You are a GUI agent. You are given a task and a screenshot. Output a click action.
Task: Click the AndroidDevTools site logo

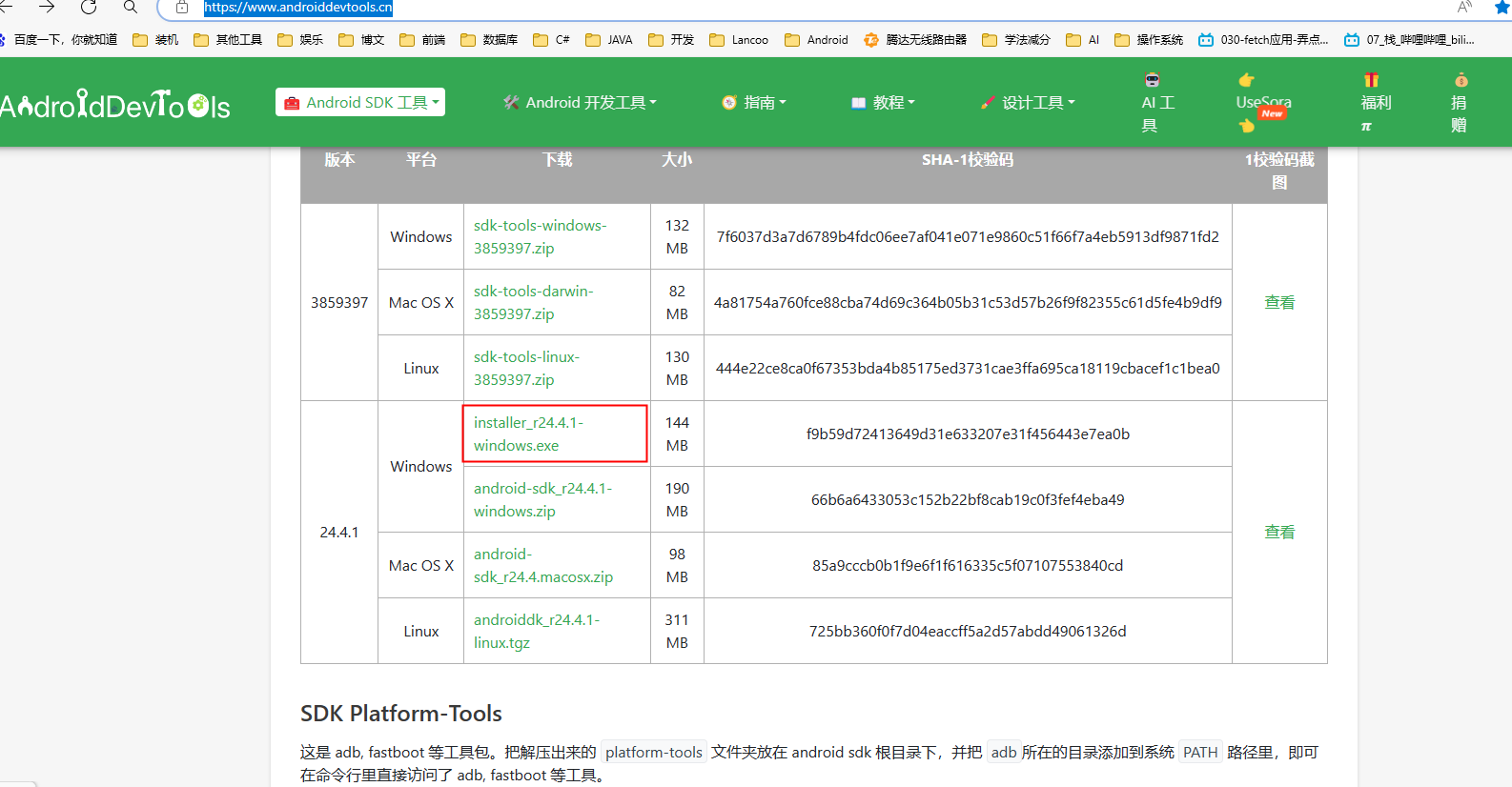pyautogui.click(x=115, y=105)
